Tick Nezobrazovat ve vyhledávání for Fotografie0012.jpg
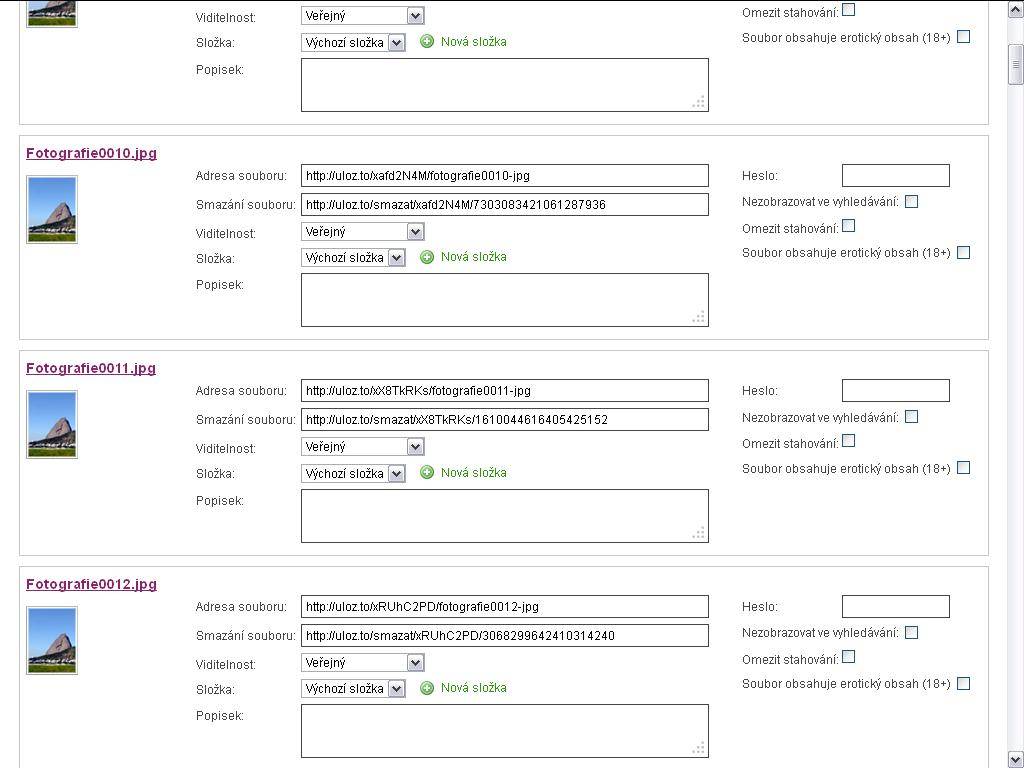 click(x=912, y=632)
